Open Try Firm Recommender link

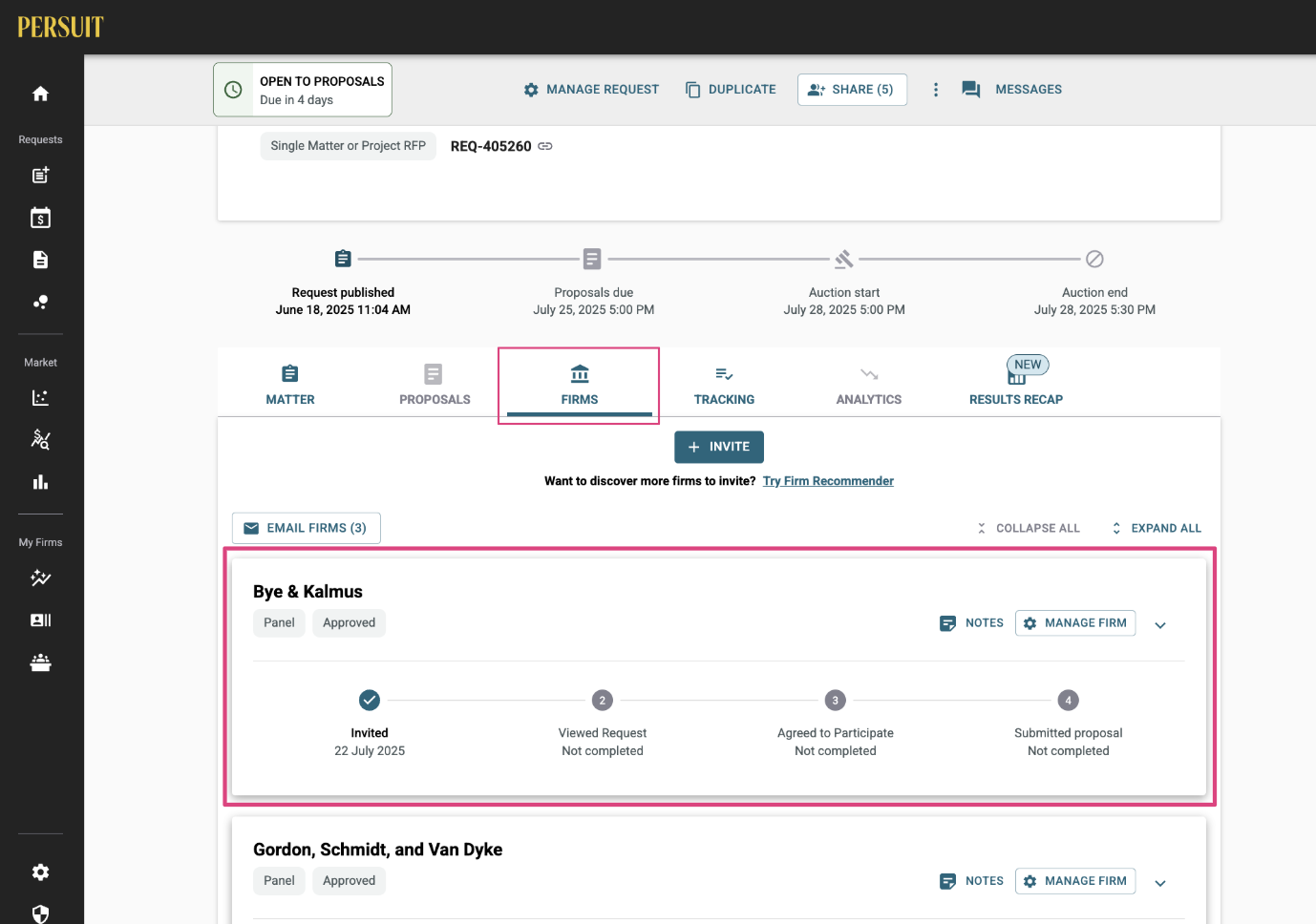click(x=828, y=481)
